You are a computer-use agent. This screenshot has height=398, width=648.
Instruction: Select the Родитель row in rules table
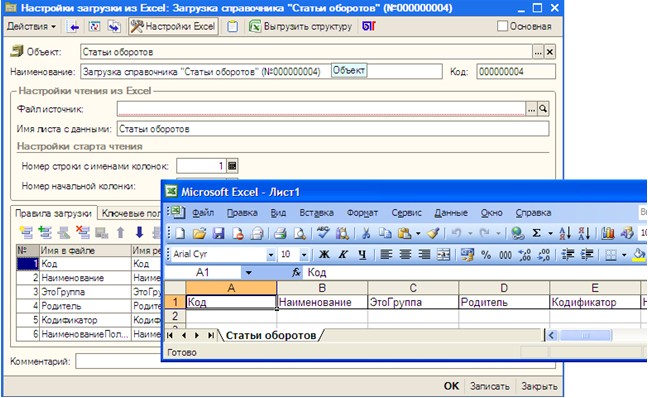click(89, 306)
